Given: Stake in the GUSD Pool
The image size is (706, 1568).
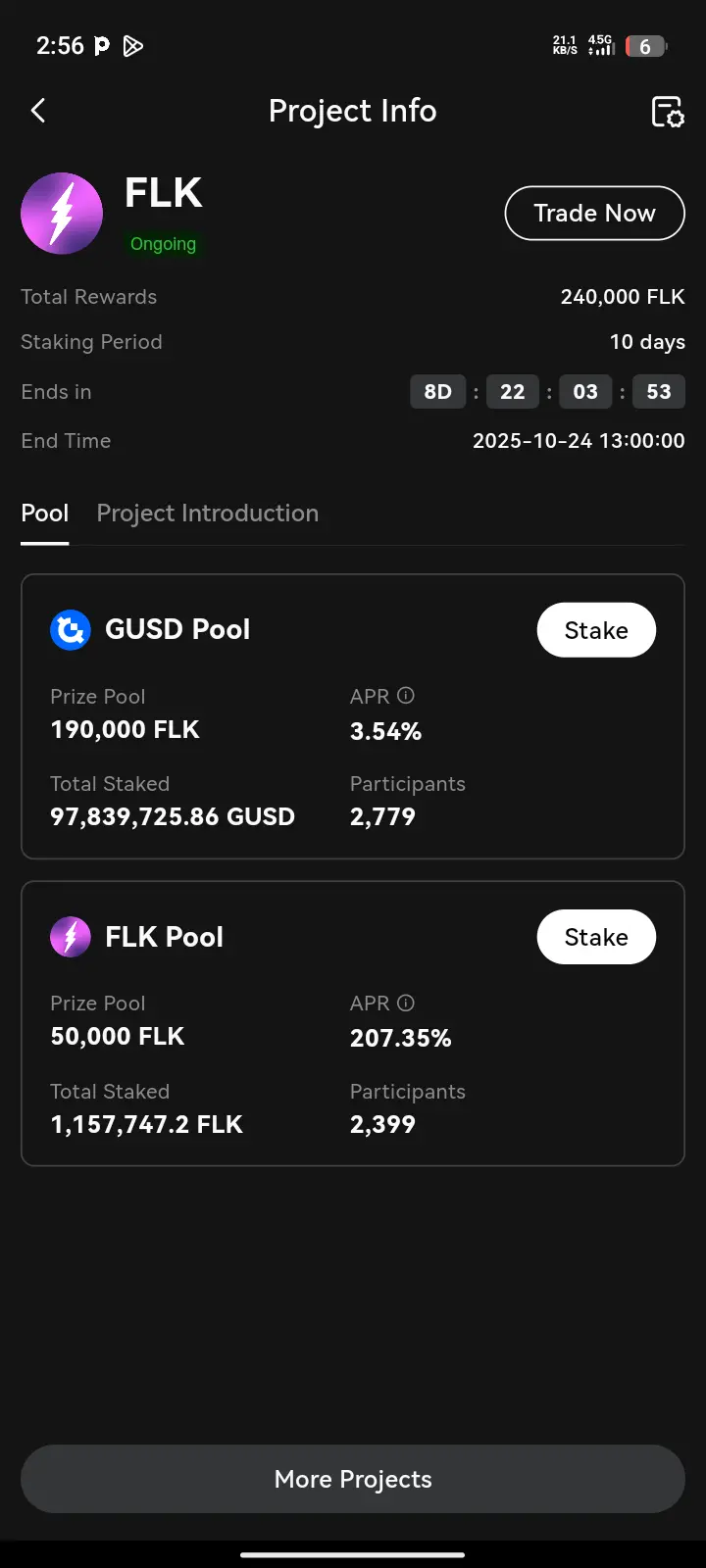Looking at the screenshot, I should point(596,630).
